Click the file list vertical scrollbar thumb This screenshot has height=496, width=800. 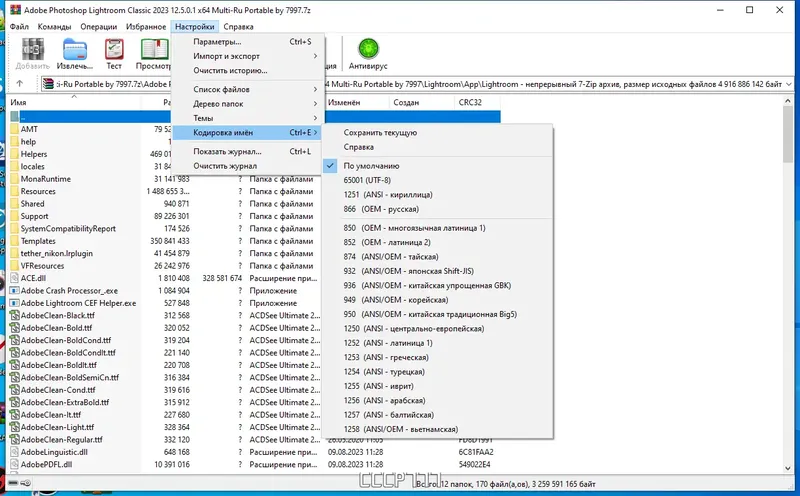(x=788, y=134)
